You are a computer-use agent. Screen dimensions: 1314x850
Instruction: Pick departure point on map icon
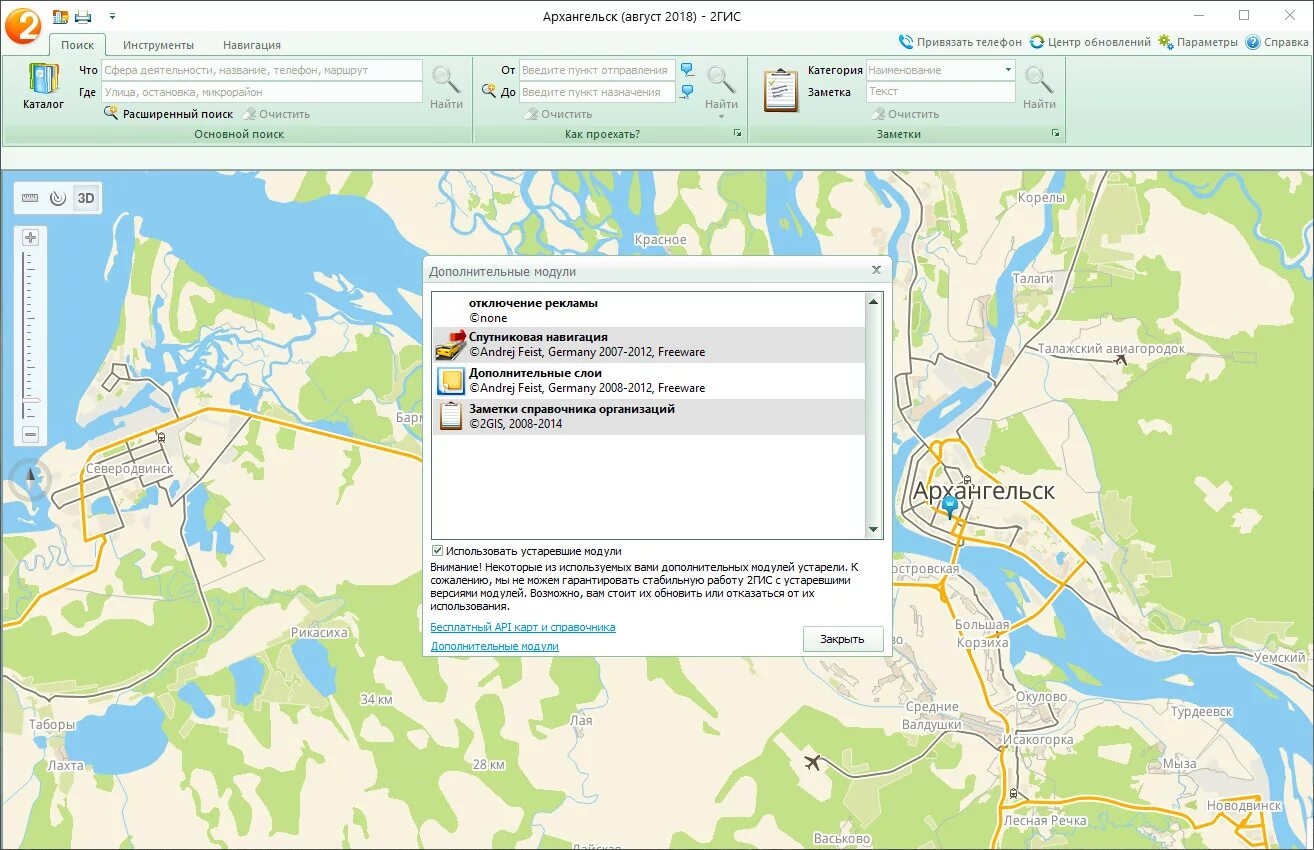point(687,69)
